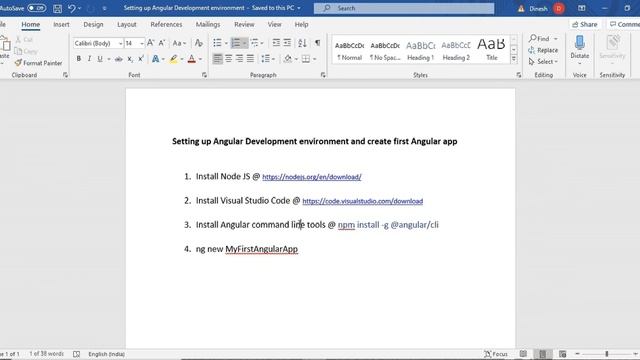
Task: Open the code.visualstudio.com download link
Action: point(362,201)
